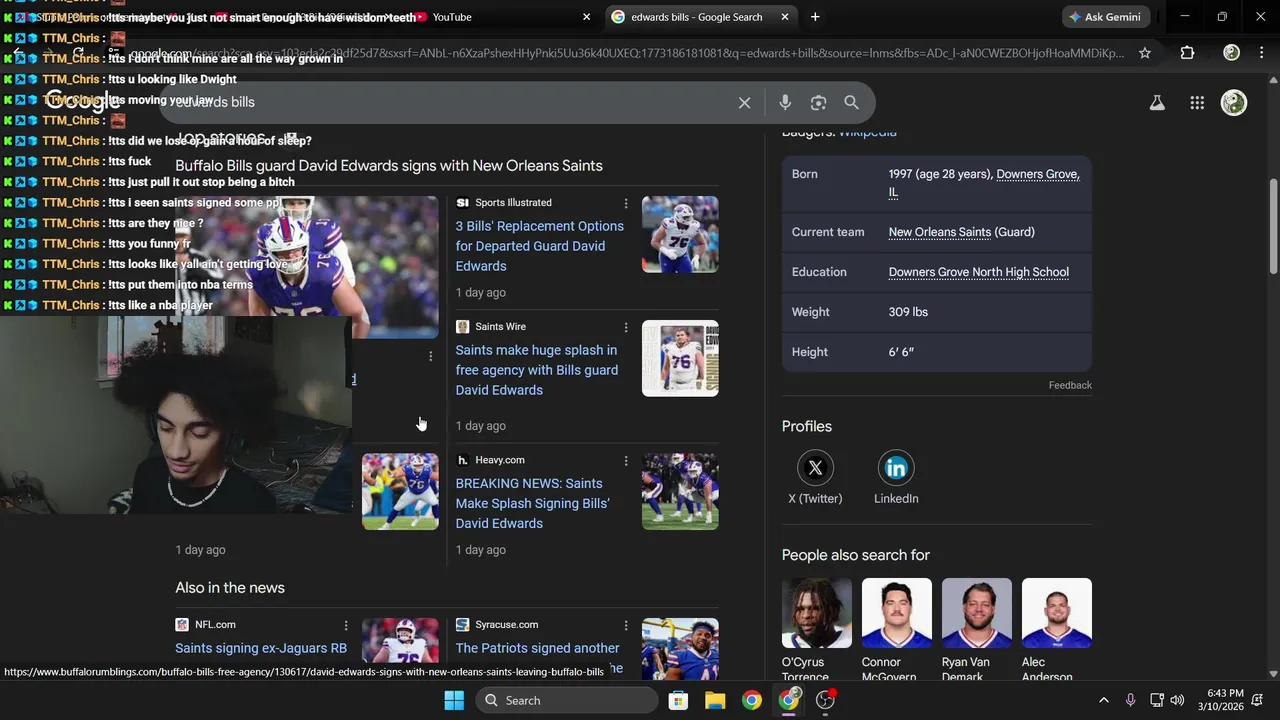Open Chrome extensions puzzle icon
The height and width of the screenshot is (720, 1280).
[x=1187, y=53]
